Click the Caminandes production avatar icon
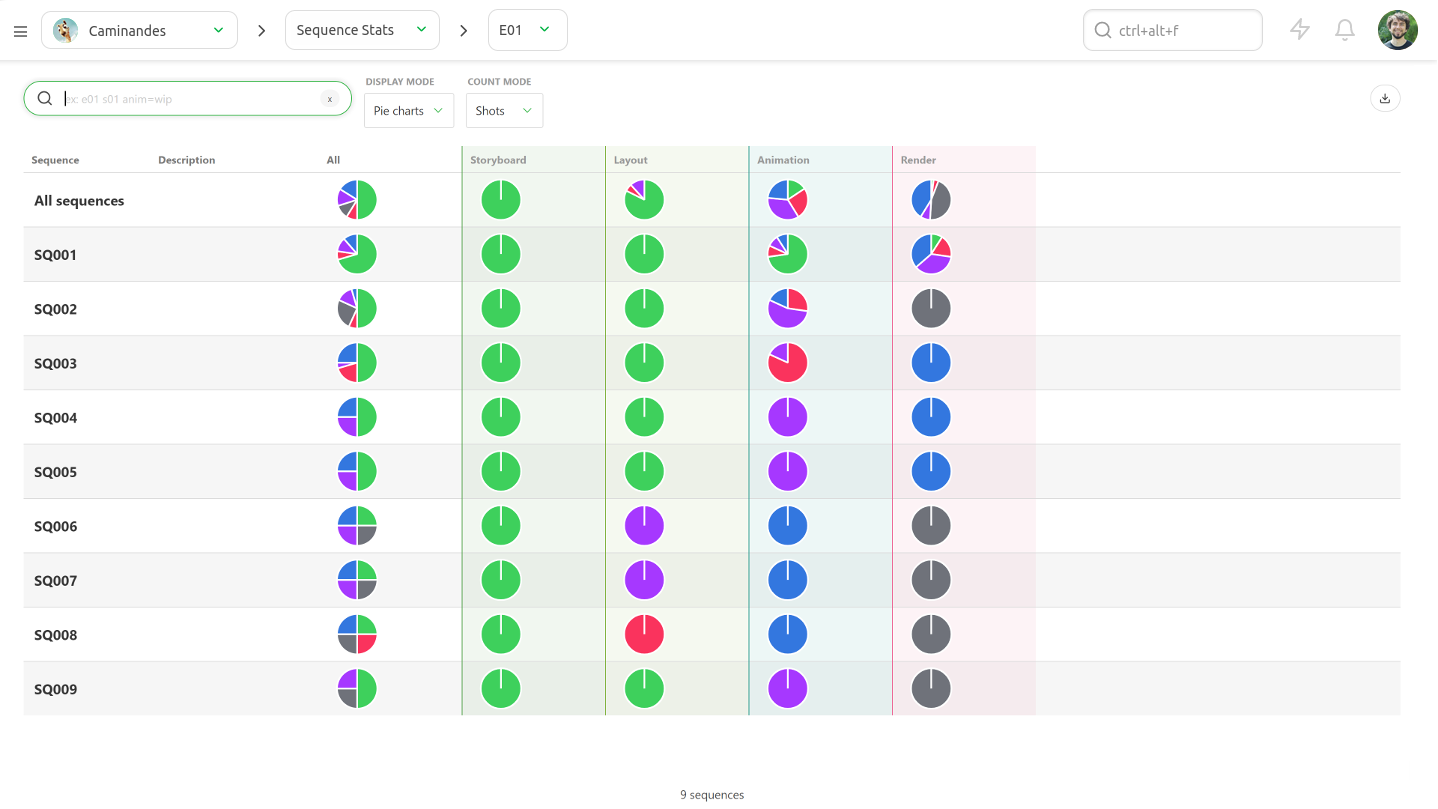This screenshot has width=1438, height=809. [x=66, y=31]
